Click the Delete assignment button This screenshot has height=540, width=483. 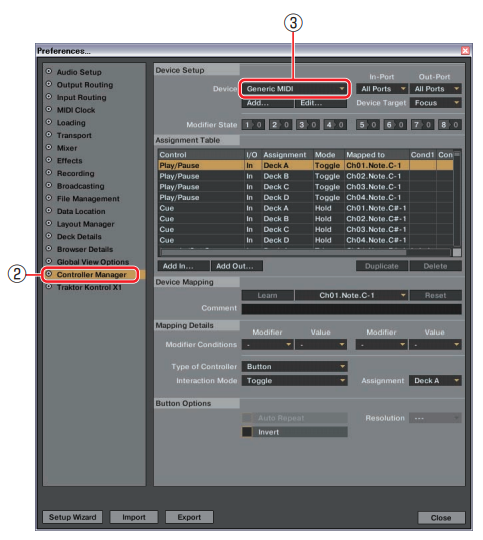tap(435, 266)
